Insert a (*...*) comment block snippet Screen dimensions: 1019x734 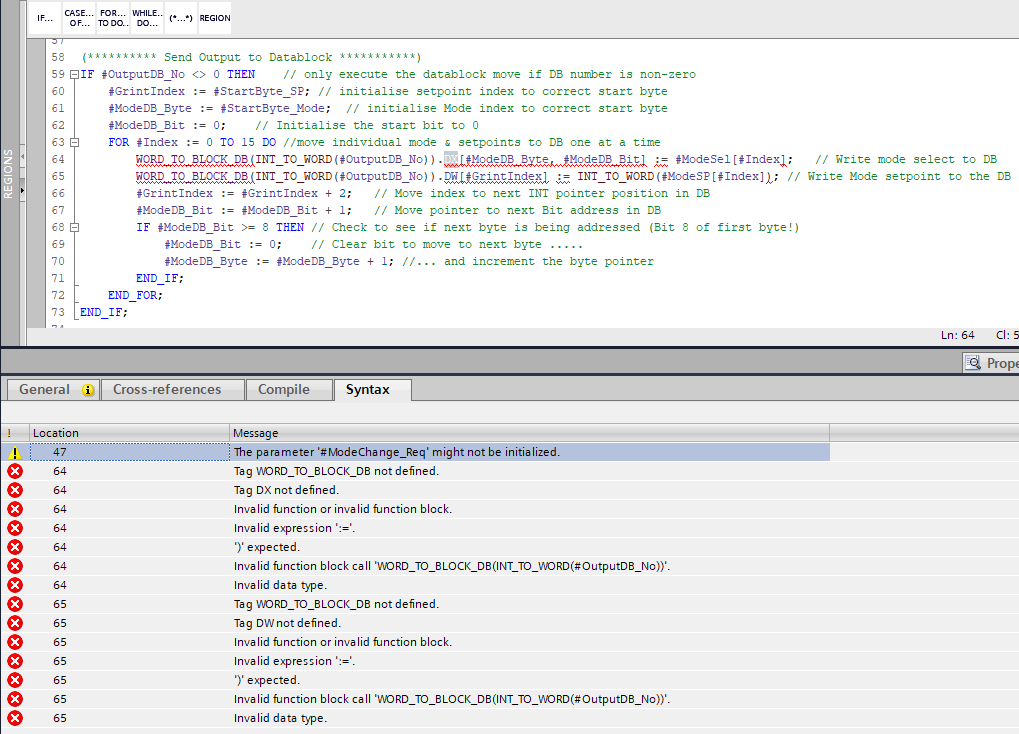pos(181,18)
